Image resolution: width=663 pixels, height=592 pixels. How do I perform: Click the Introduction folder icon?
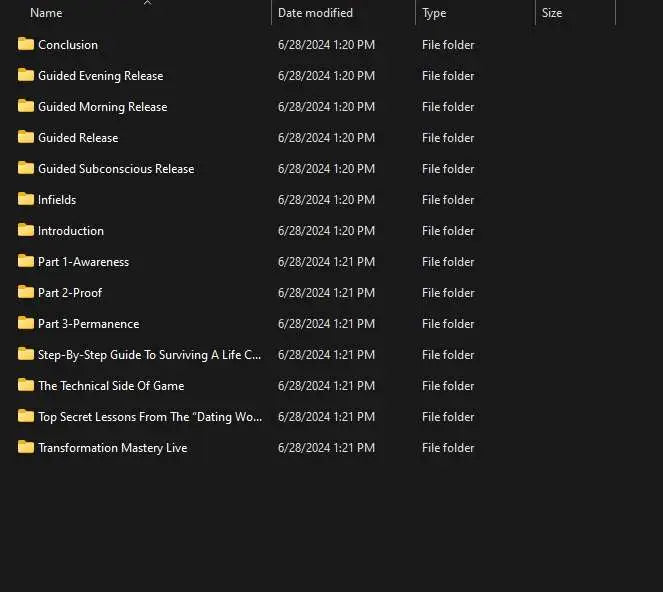tap(26, 230)
